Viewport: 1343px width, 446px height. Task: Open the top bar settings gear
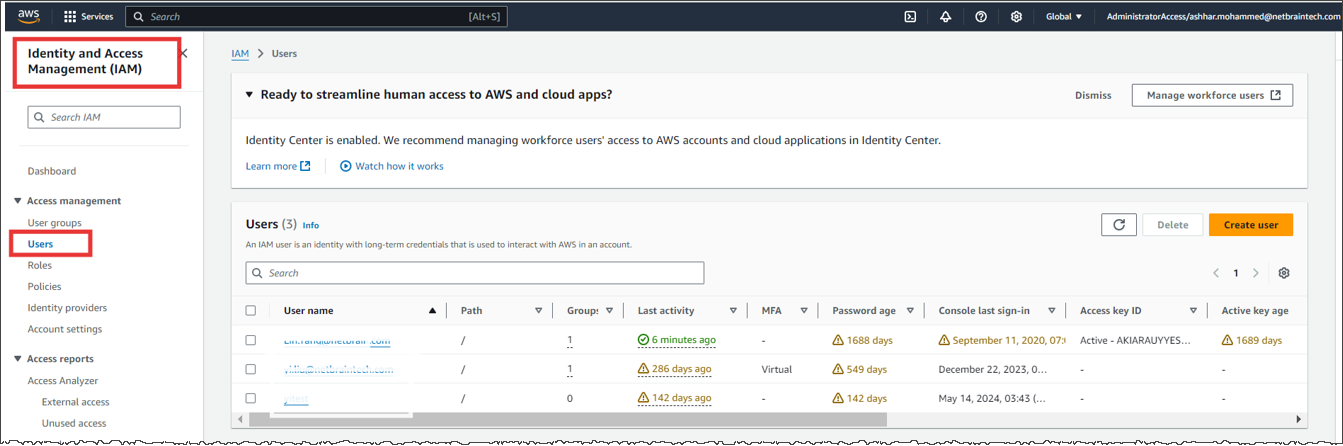pyautogui.click(x=1016, y=16)
